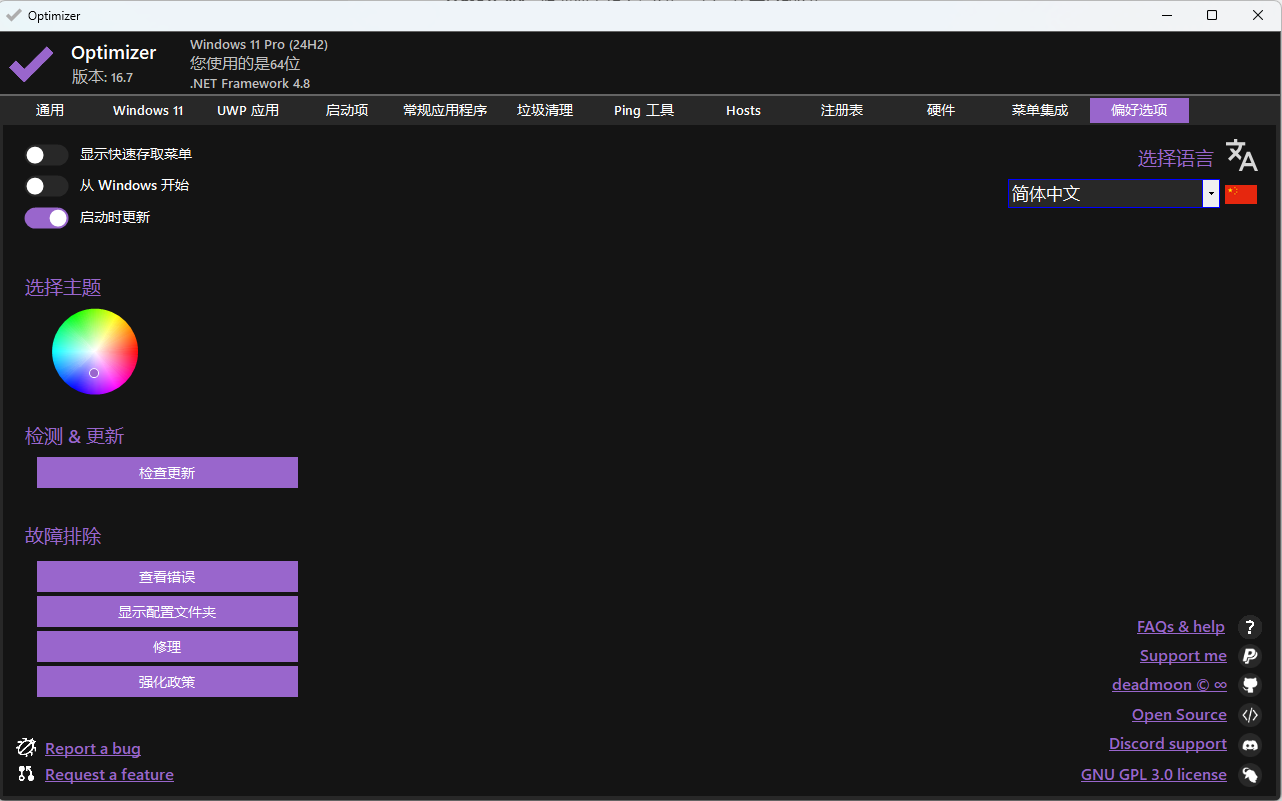Click the translate language icon near 选择语言
The width and height of the screenshot is (1282, 801).
tap(1240, 155)
